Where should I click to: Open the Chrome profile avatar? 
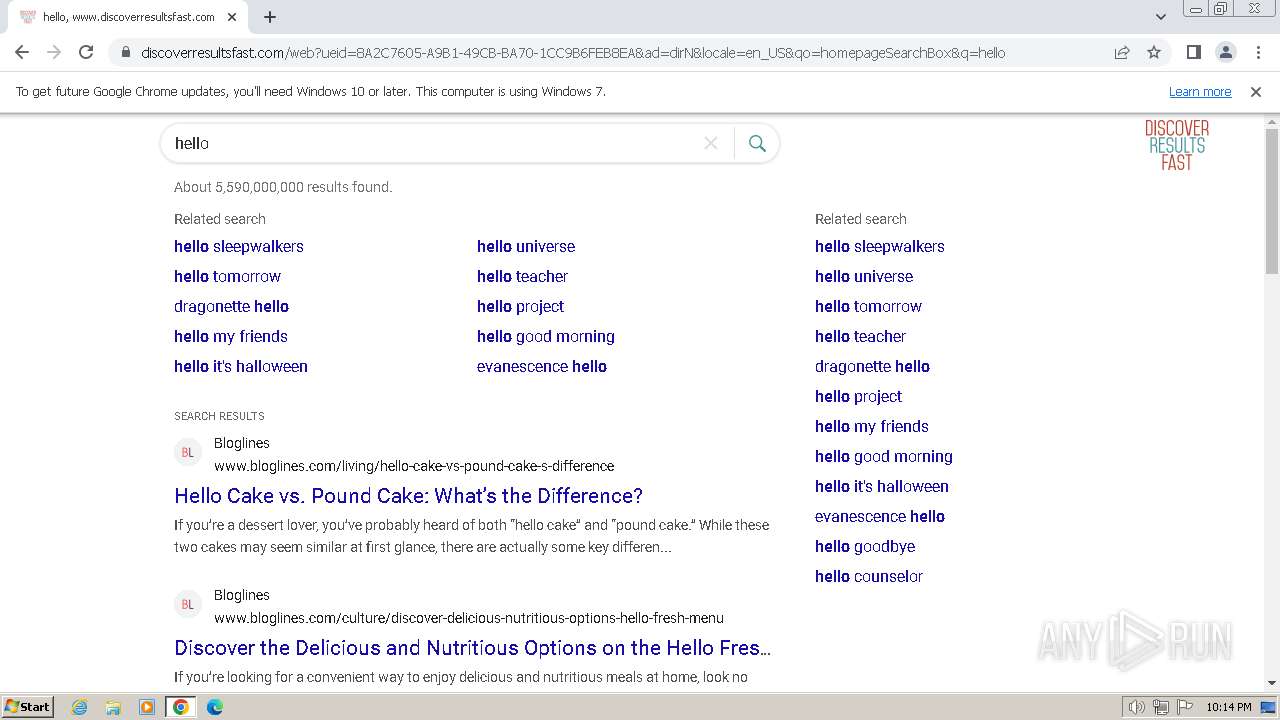(x=1226, y=53)
